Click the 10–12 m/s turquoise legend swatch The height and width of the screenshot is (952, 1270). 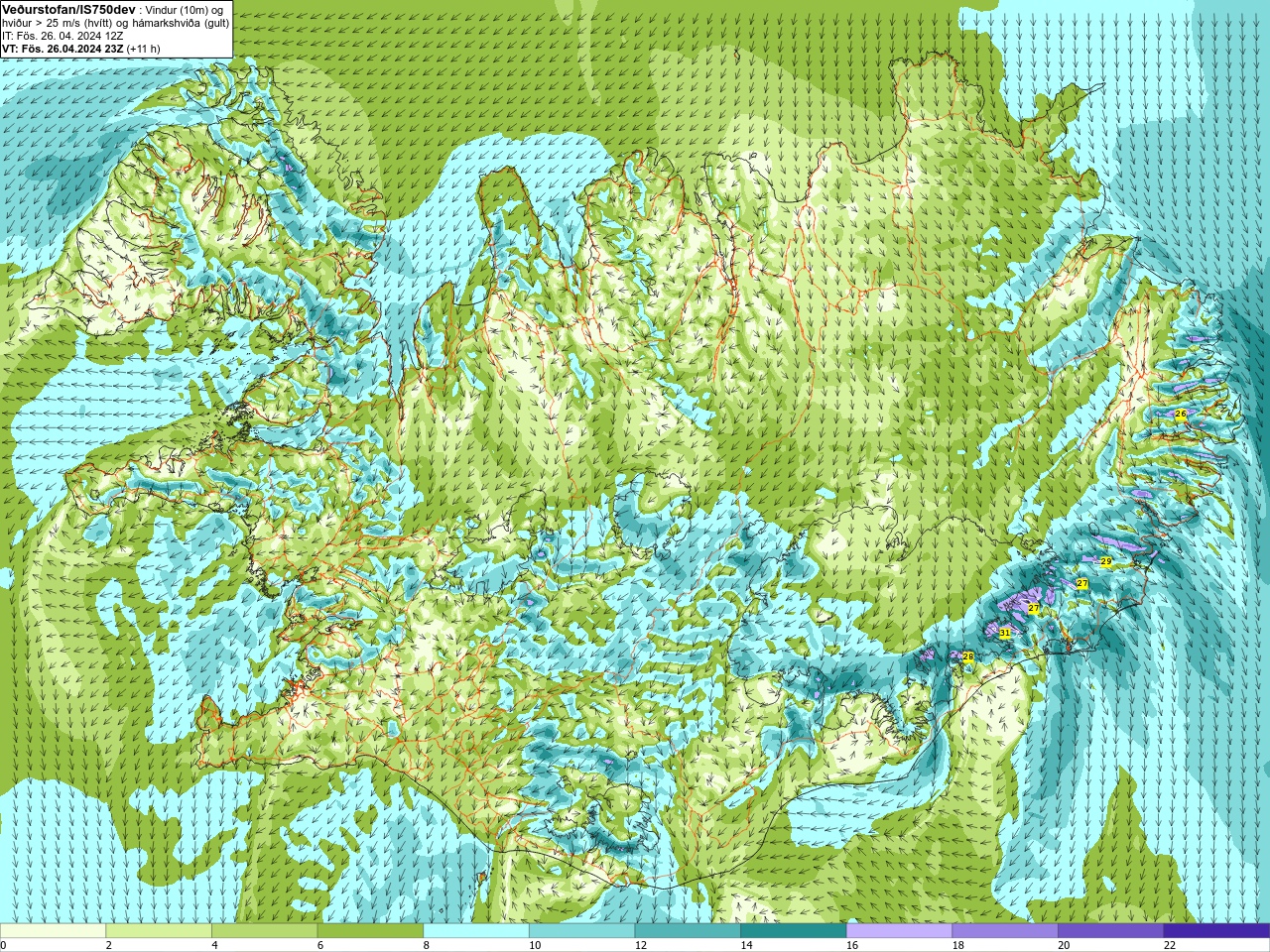tap(581, 931)
